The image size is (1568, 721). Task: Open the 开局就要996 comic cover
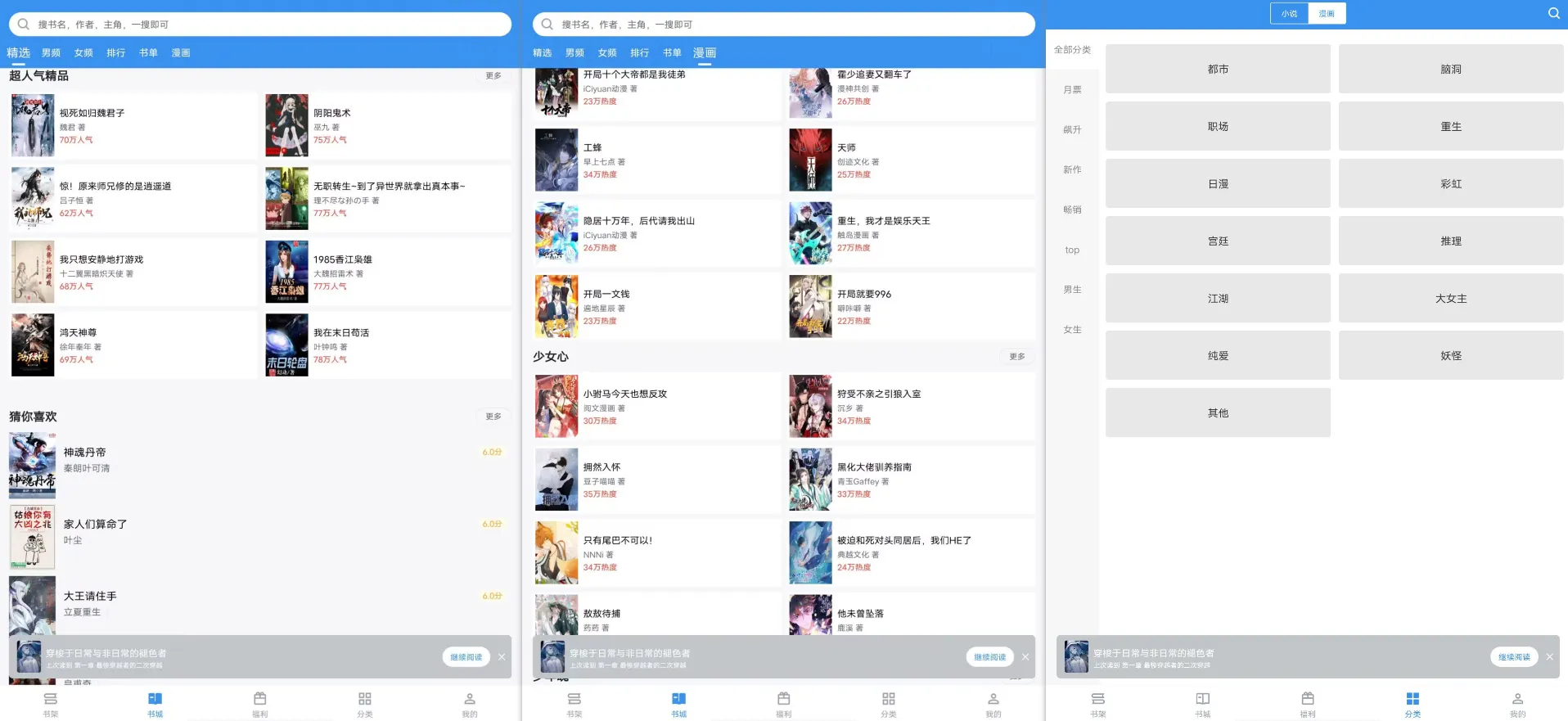(810, 306)
